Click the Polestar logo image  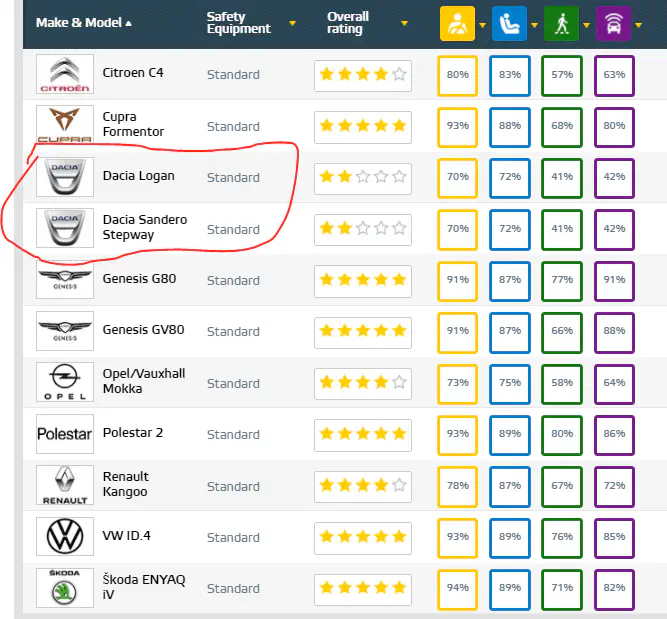coord(65,434)
